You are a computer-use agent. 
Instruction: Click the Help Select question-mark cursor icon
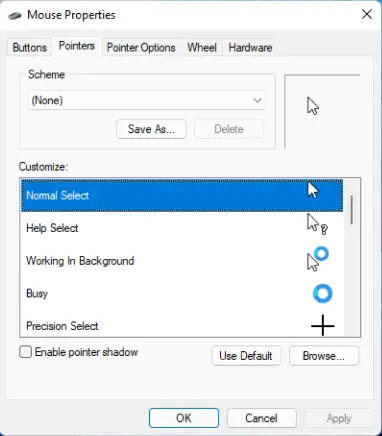(317, 224)
